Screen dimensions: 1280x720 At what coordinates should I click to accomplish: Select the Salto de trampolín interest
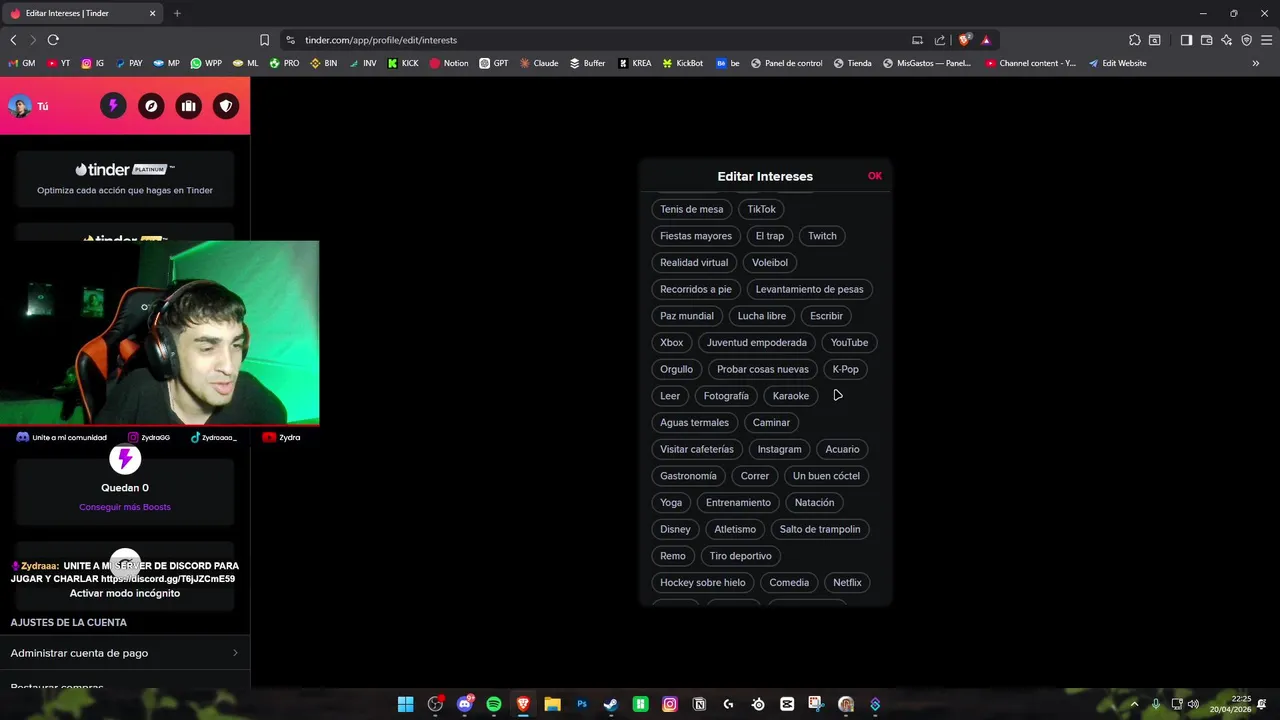tap(820, 529)
